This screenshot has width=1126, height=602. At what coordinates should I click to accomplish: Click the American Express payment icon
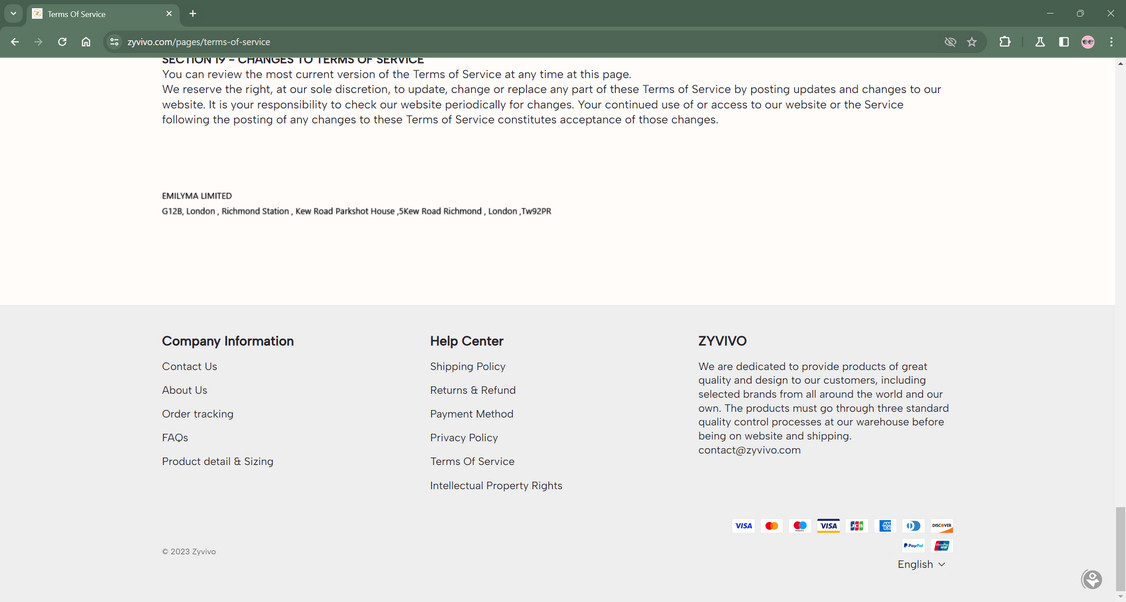(x=885, y=526)
